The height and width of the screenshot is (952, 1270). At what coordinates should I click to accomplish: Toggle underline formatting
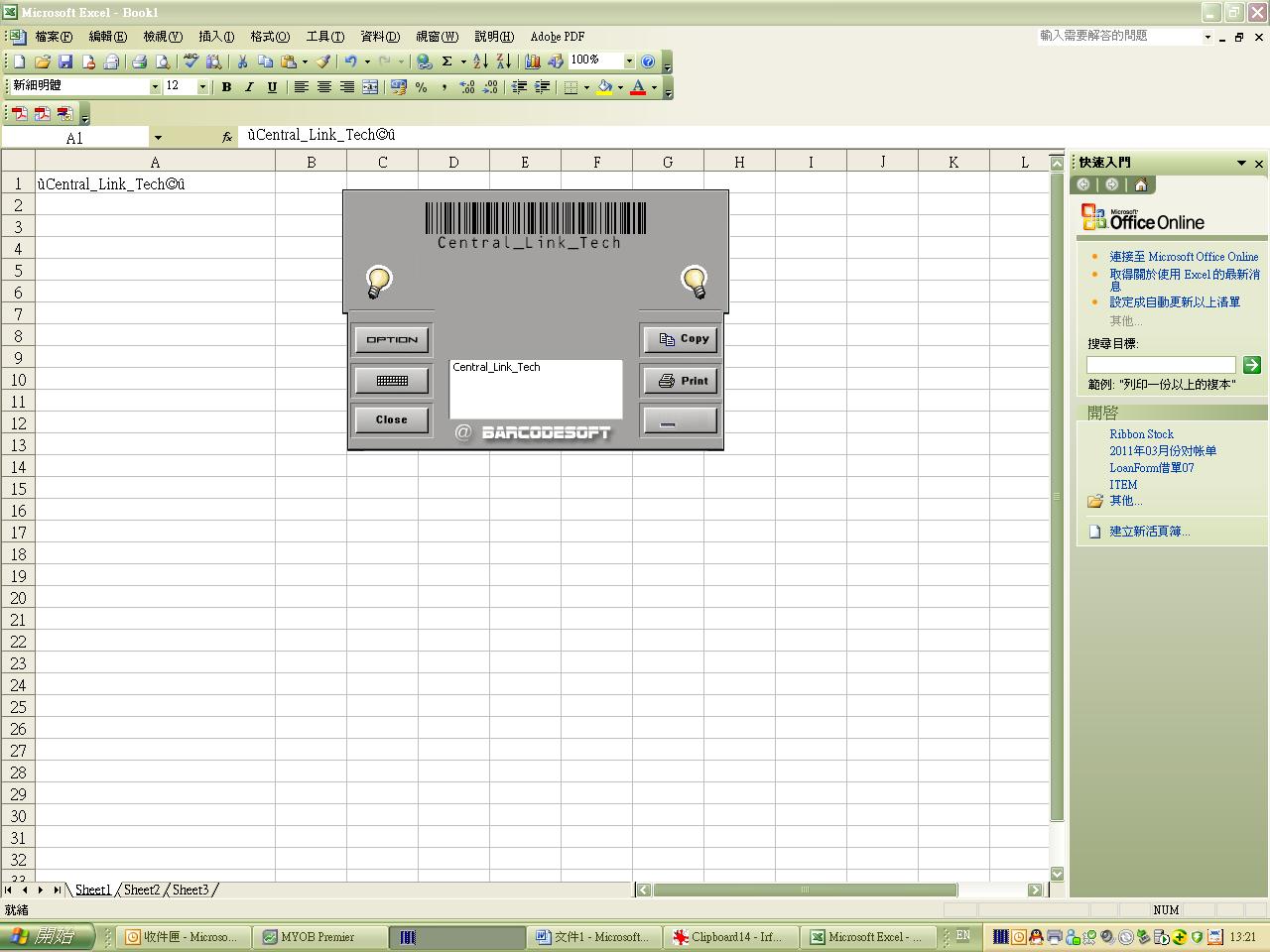point(272,87)
